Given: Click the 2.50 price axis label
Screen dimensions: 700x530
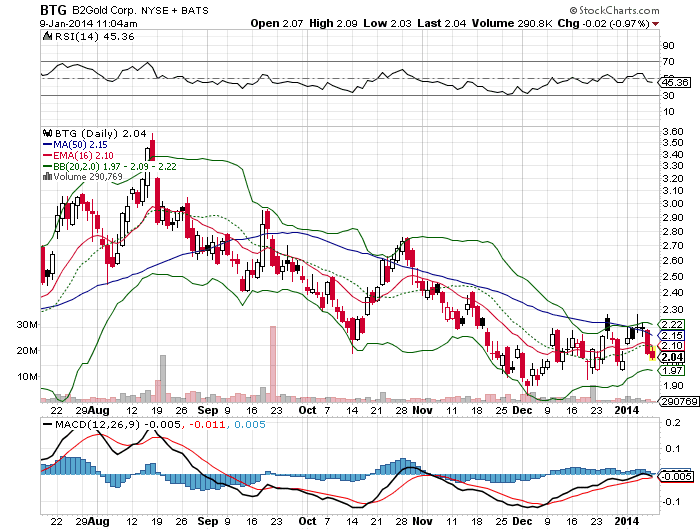Looking at the screenshot, I should [x=673, y=276].
